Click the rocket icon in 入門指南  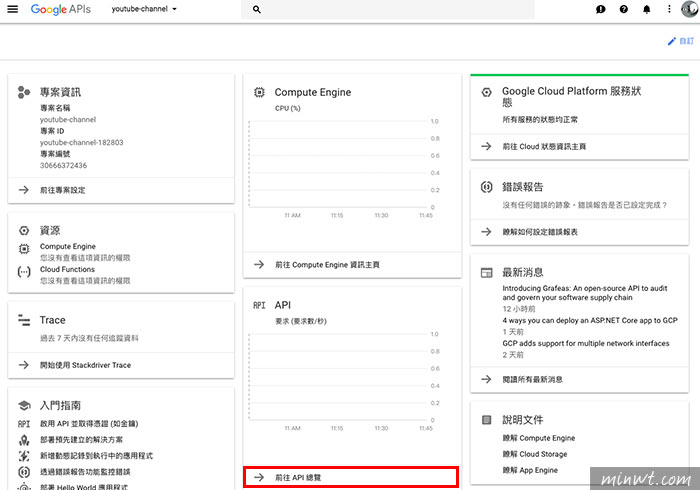24,440
